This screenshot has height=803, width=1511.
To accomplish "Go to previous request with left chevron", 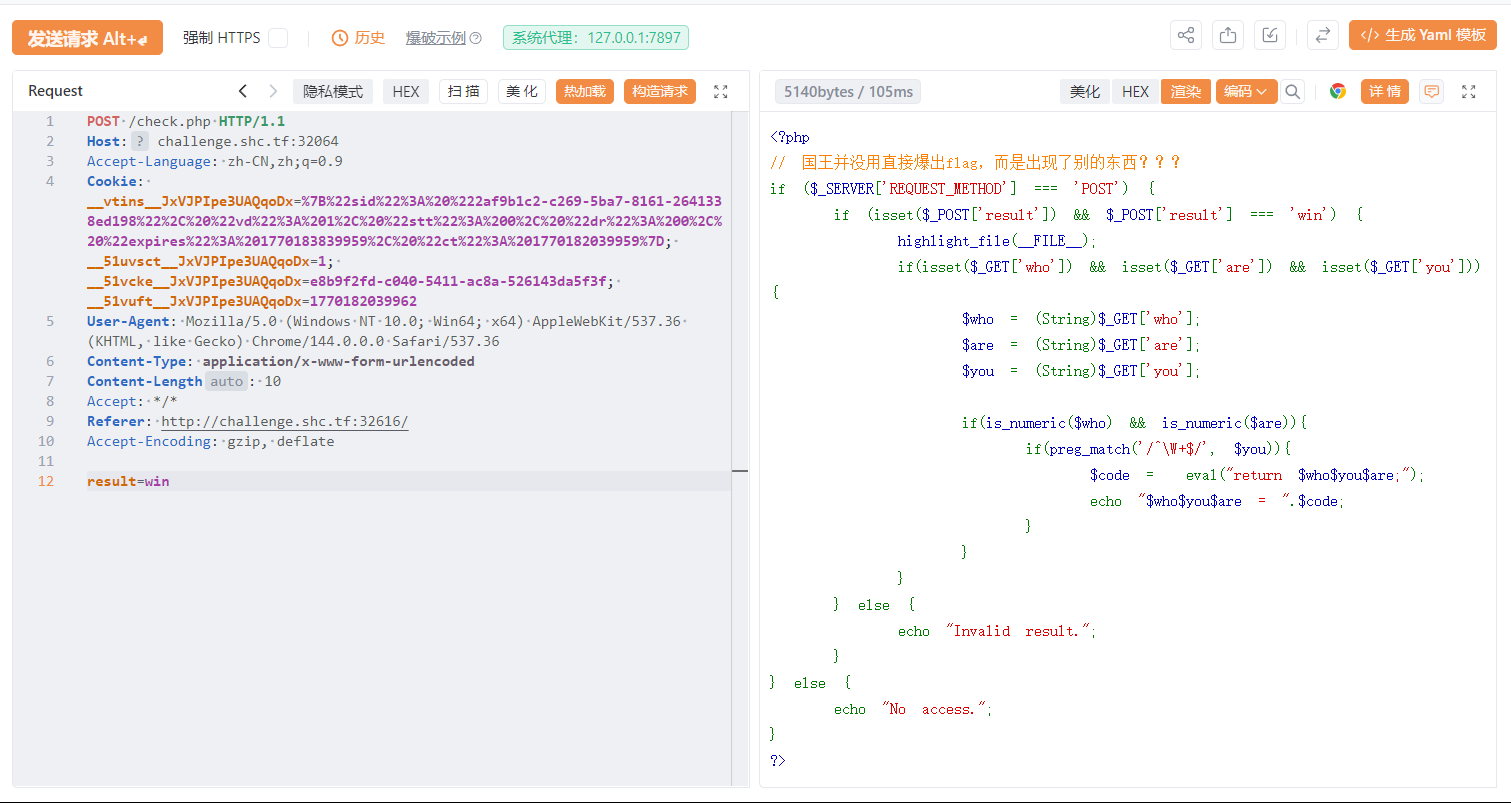I will click(242, 92).
